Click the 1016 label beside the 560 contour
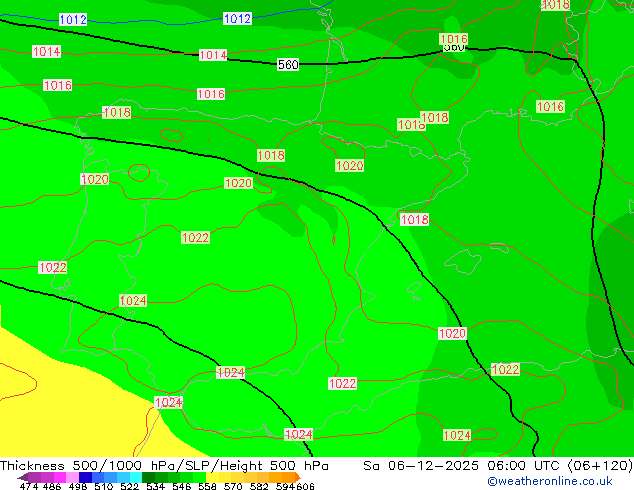Screen dimensions: 634x490 pyautogui.click(x=454, y=40)
